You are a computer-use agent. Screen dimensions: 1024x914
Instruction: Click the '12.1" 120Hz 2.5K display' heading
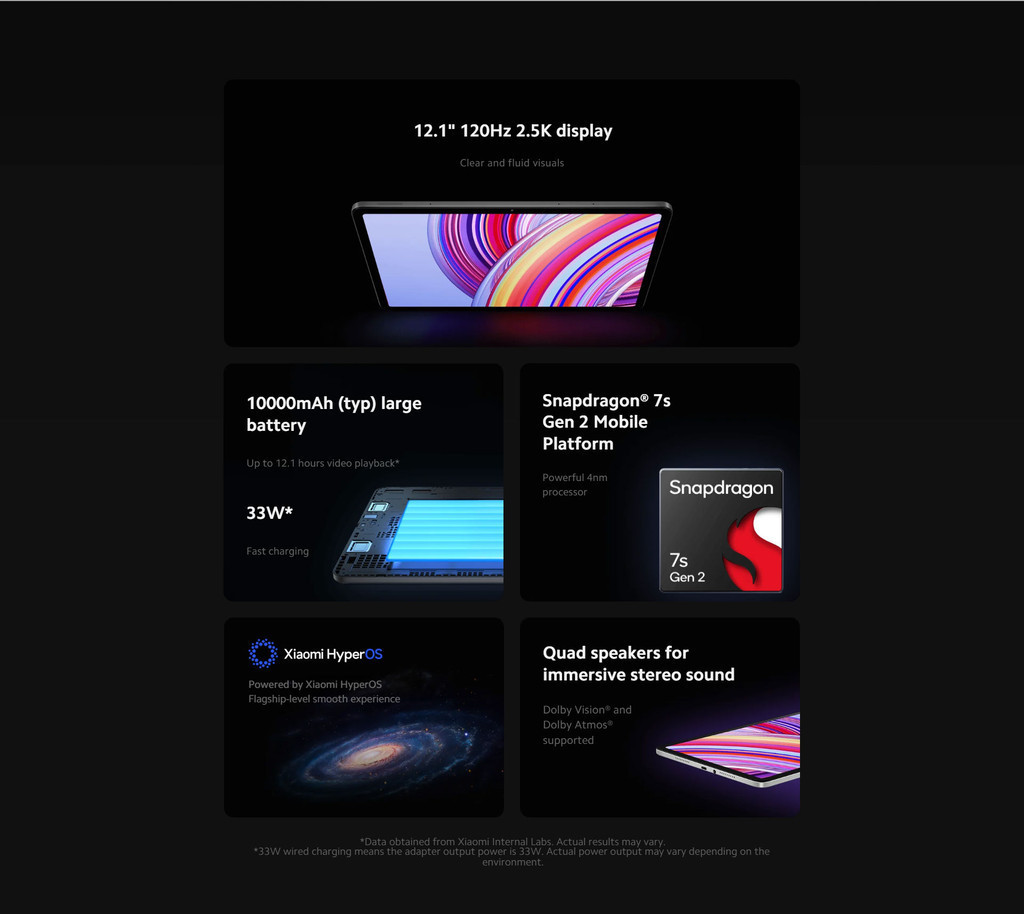pyautogui.click(x=513, y=131)
